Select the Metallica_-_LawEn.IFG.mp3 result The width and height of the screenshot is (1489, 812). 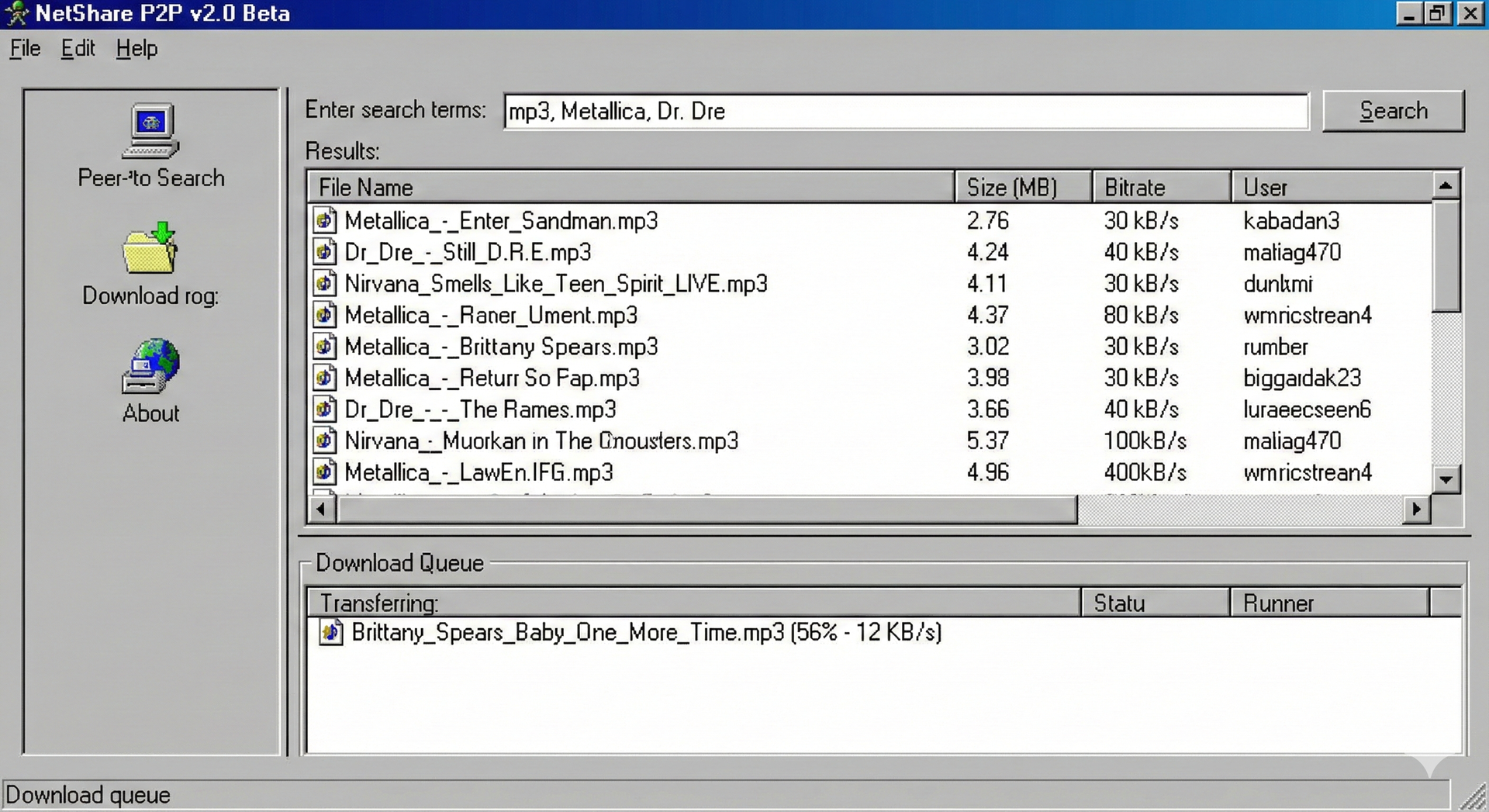click(x=869, y=472)
